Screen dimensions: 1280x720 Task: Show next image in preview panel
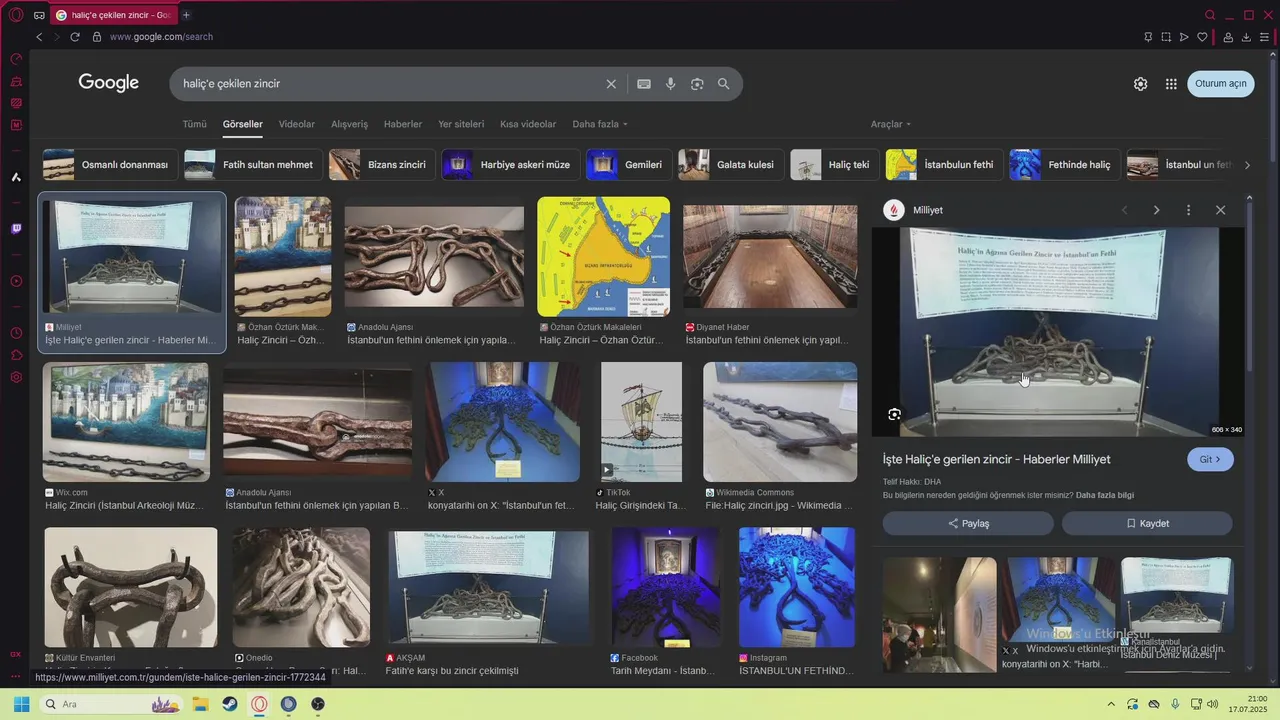coord(1156,210)
